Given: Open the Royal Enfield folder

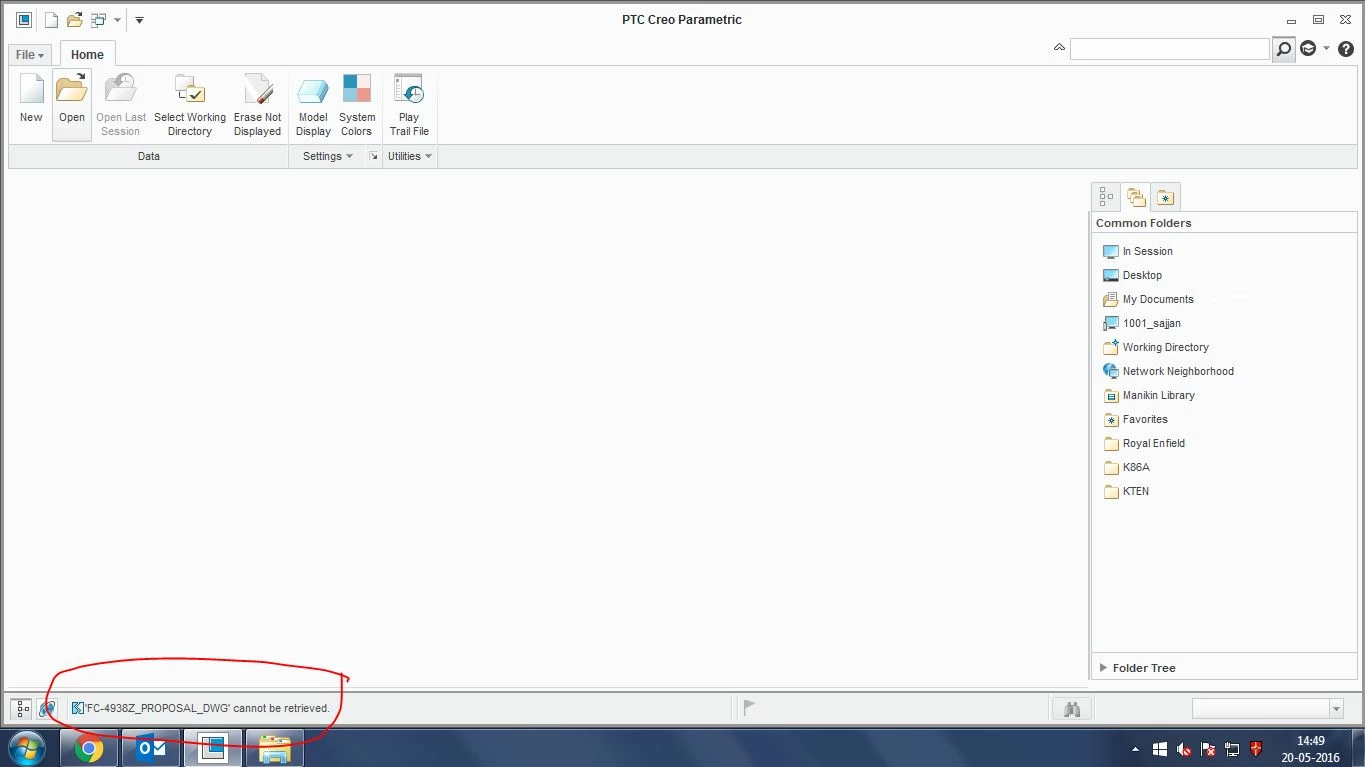Looking at the screenshot, I should click(x=1143, y=443).
